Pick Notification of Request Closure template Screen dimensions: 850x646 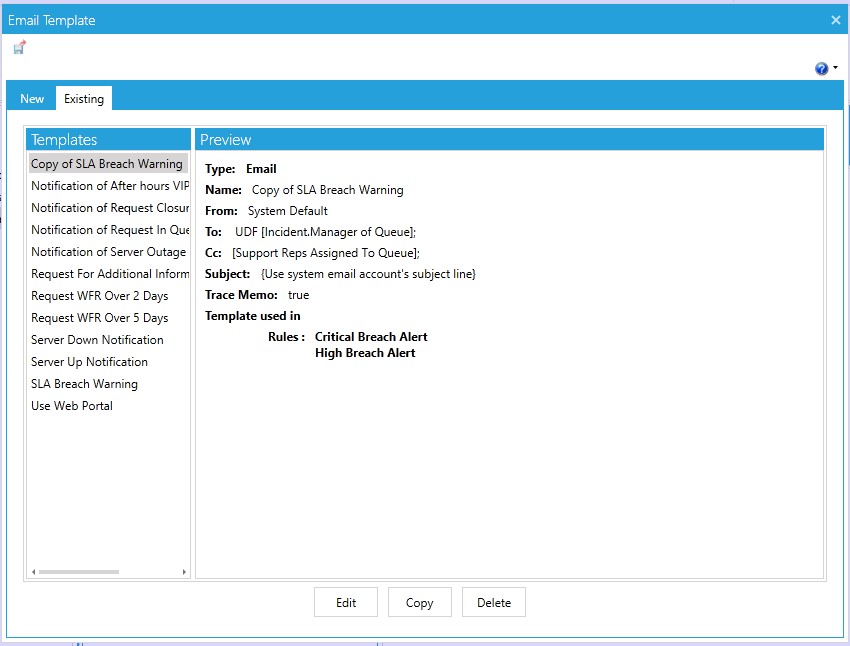[110, 208]
